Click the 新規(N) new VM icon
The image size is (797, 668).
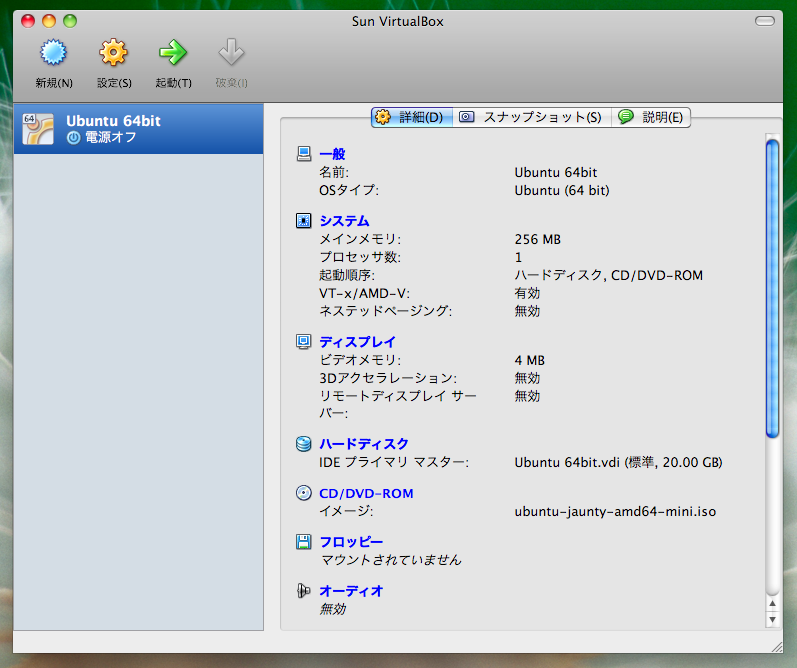[53, 52]
